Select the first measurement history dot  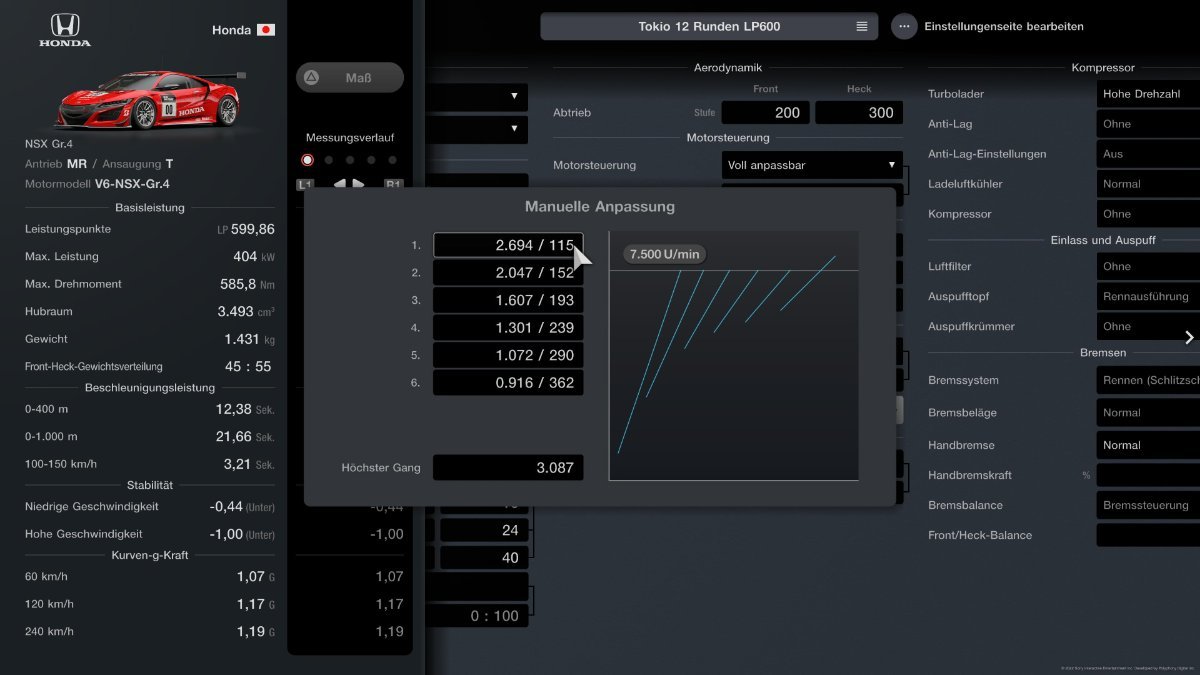307,160
